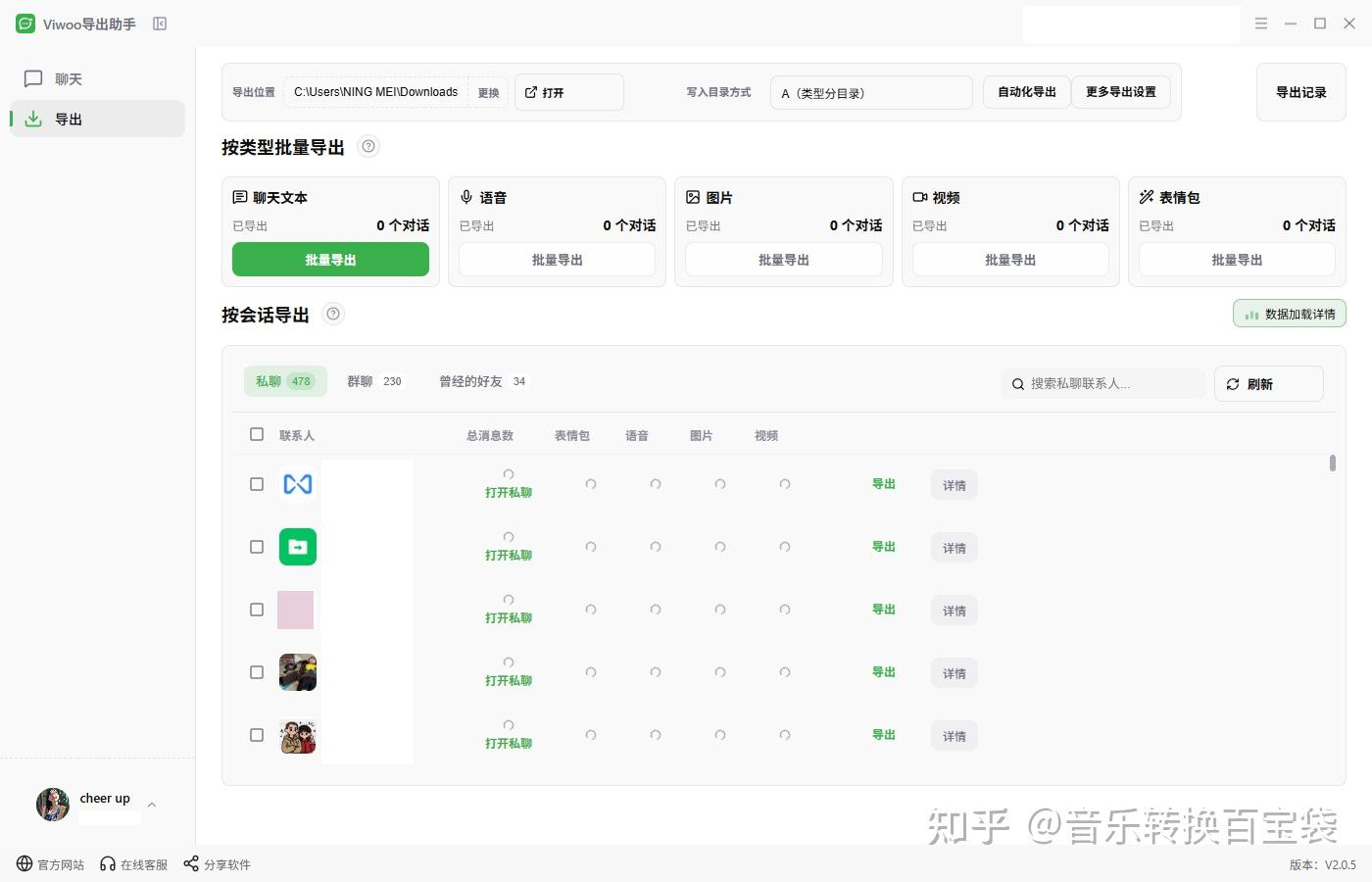The width and height of the screenshot is (1372, 882).
Task: Click the 语音 microphone icon
Action: (466, 197)
